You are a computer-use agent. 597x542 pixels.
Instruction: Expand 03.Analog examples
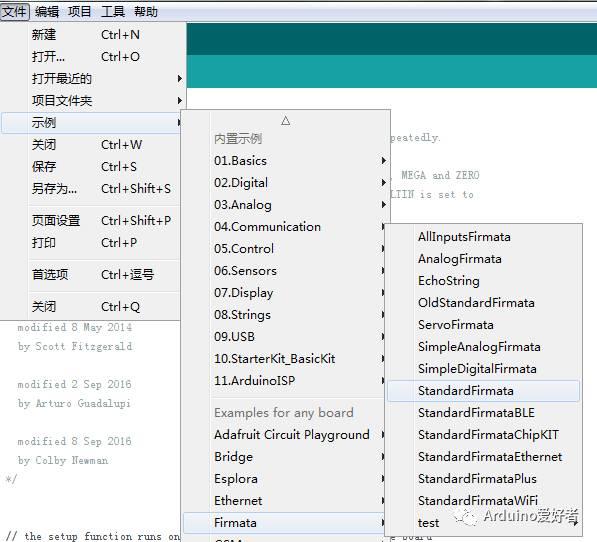tap(286, 205)
